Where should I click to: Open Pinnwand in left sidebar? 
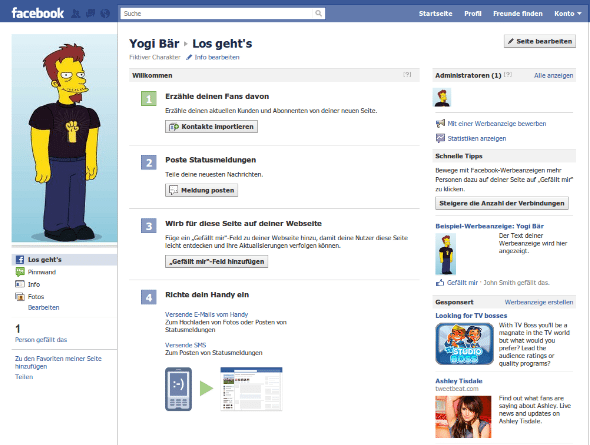(42, 272)
